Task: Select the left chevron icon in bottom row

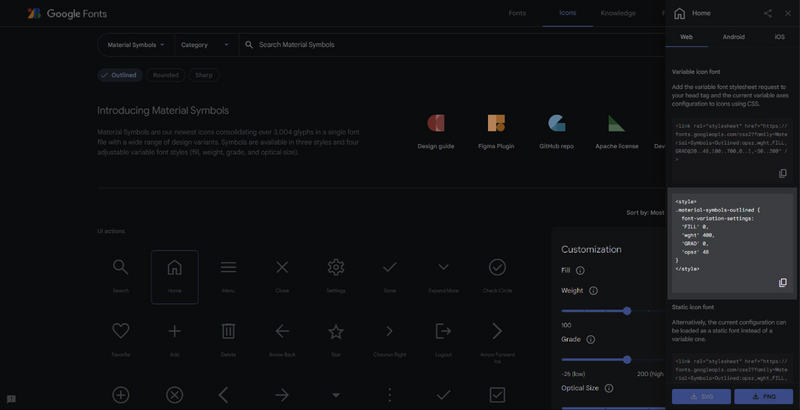Action: click(x=223, y=395)
